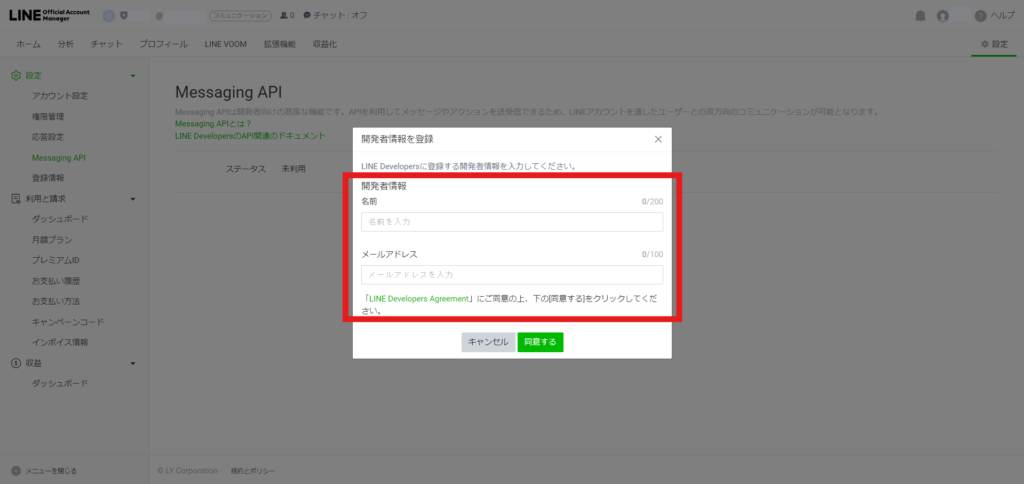Screen dimensions: 1024x484
Task: Collapse the 利用と請求 section arrow
Action: point(133,199)
